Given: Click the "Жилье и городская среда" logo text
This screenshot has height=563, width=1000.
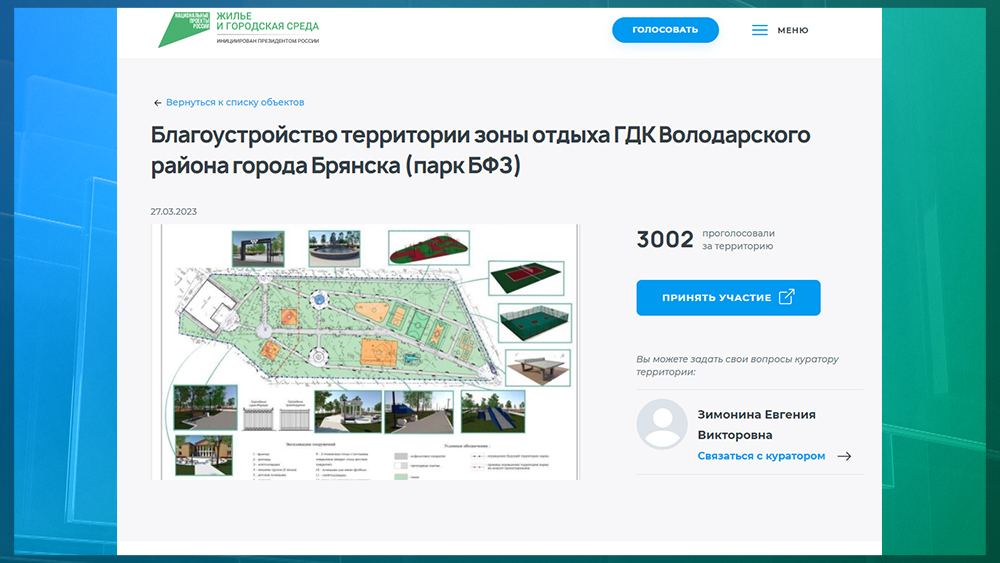Looking at the screenshot, I should pyautogui.click(x=267, y=25).
